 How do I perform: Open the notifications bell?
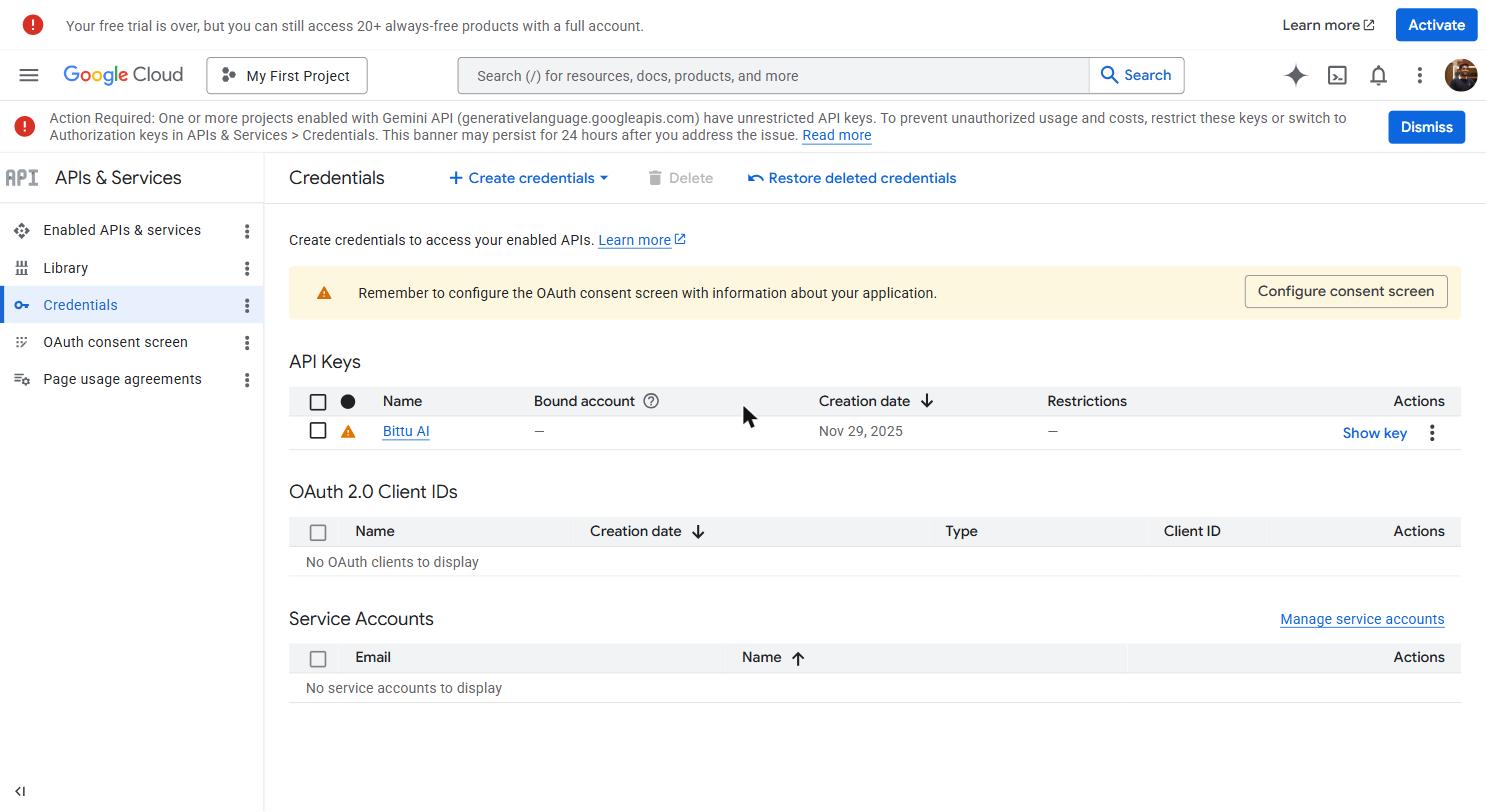coord(1378,75)
